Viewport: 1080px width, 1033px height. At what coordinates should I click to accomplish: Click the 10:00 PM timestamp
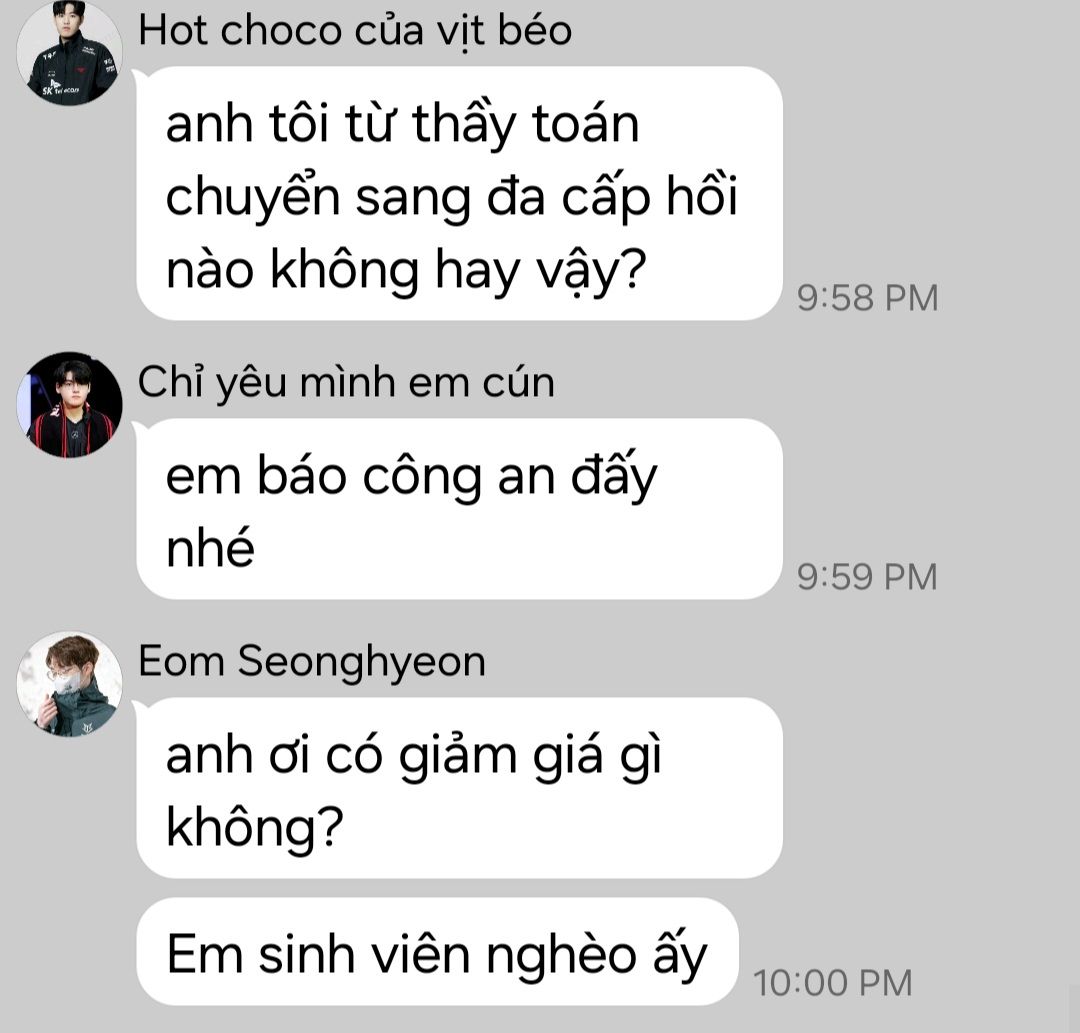832,983
